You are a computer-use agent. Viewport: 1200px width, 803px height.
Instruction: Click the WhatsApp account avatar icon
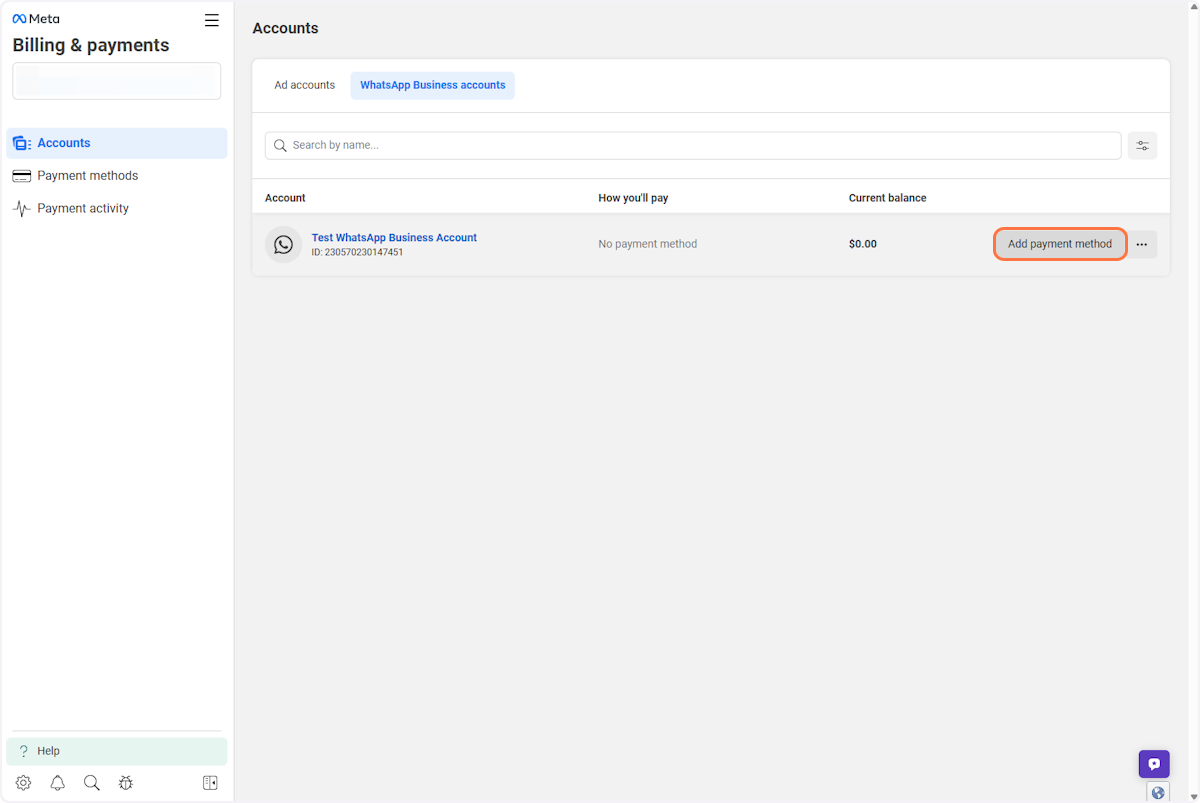[283, 244]
